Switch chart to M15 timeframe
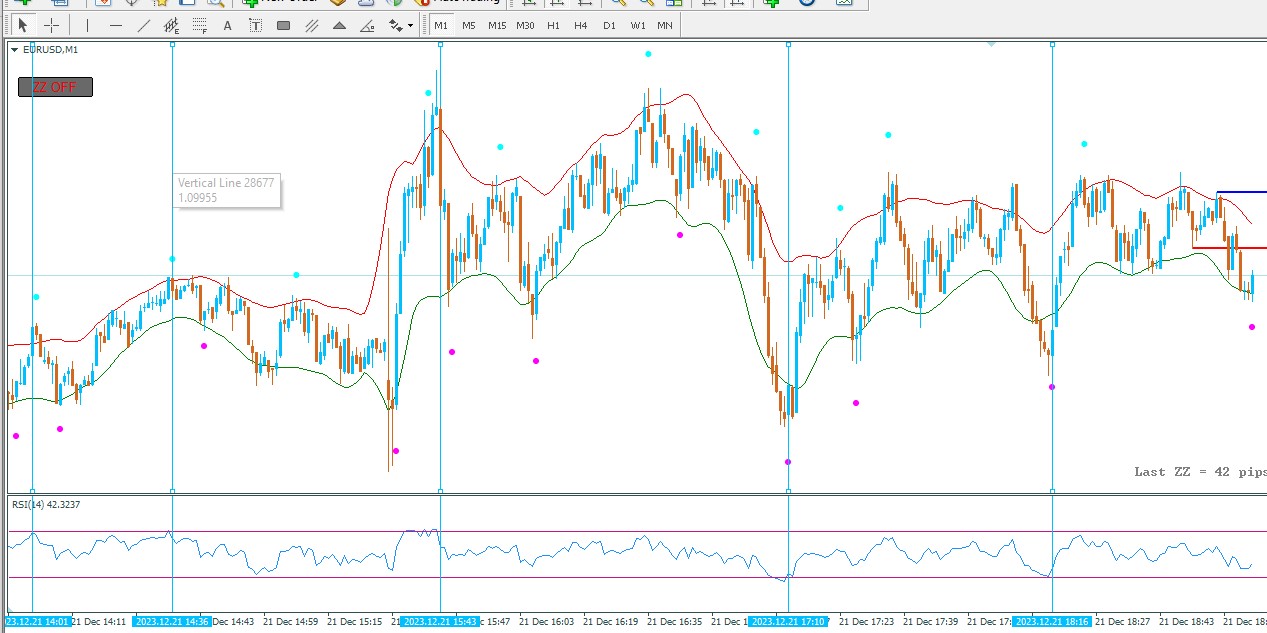 pos(497,25)
